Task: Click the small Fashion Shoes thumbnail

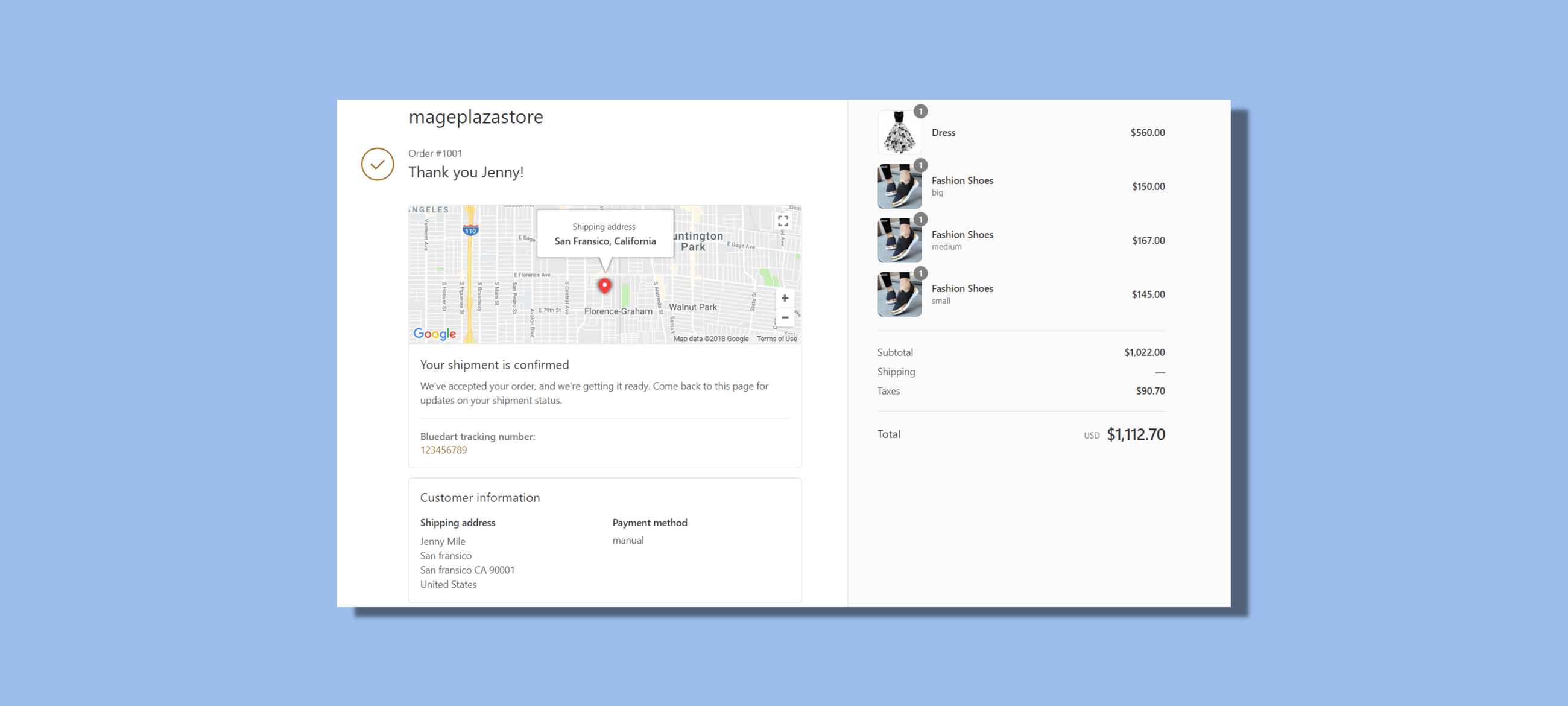Action: click(899, 294)
